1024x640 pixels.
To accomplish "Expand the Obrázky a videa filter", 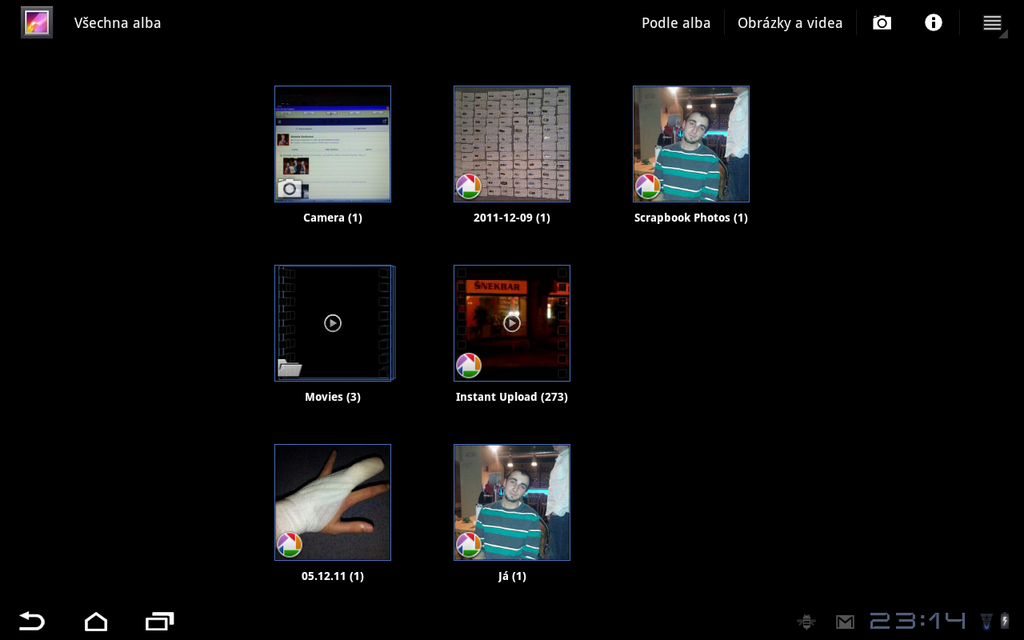I will (x=790, y=22).
